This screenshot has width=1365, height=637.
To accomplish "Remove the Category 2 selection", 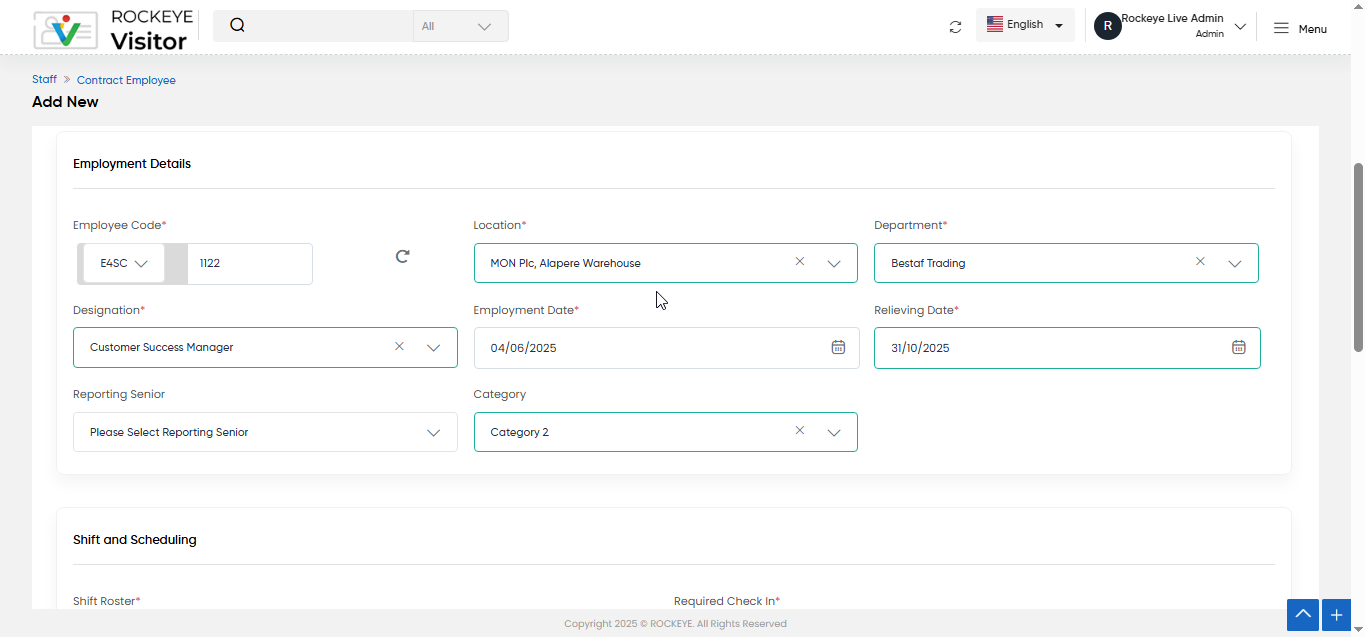I will pos(800,430).
